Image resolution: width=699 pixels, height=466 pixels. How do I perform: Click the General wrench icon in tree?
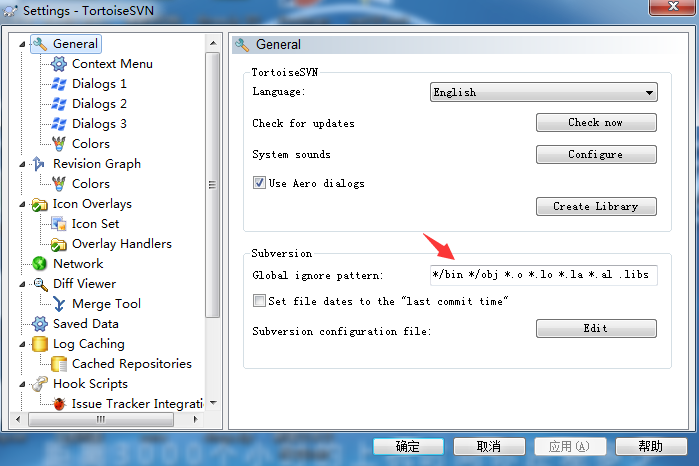click(40, 44)
